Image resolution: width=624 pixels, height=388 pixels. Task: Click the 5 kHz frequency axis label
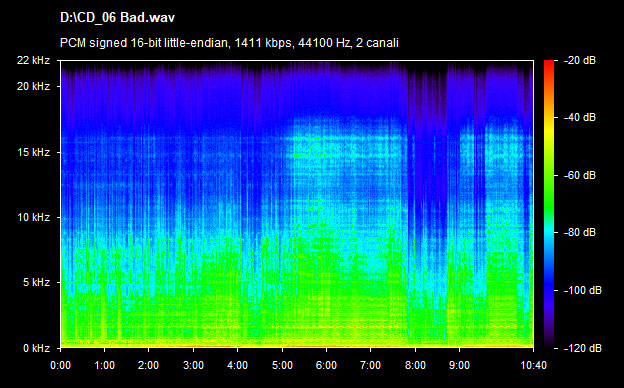click(x=36, y=283)
